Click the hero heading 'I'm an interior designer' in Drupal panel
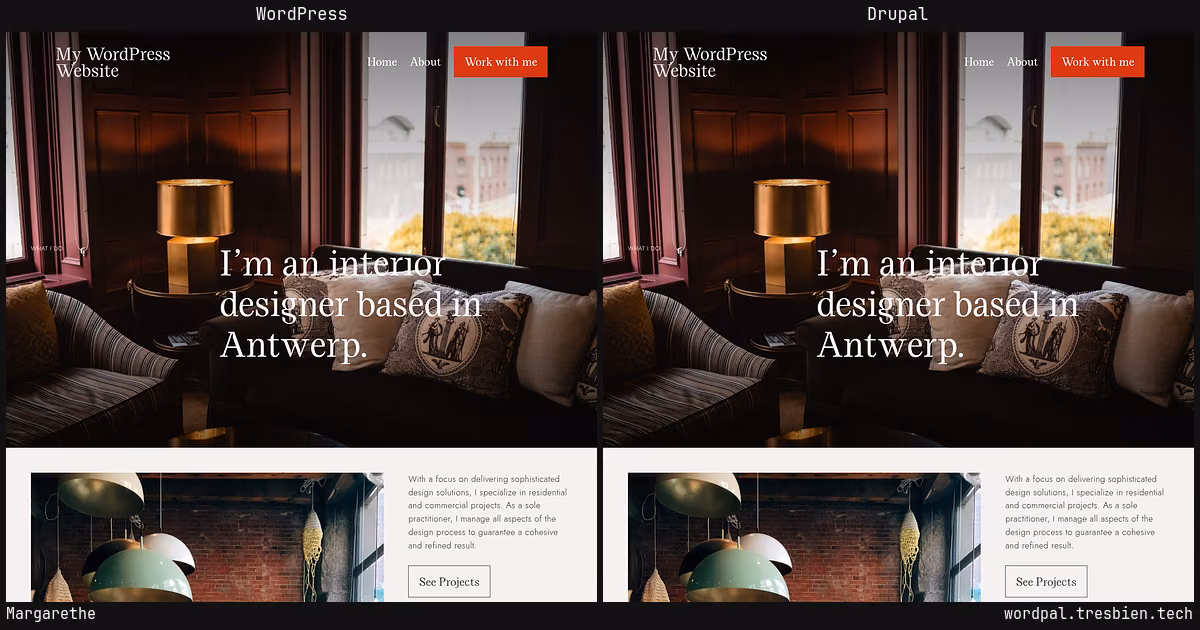1200x630 pixels. coord(947,305)
